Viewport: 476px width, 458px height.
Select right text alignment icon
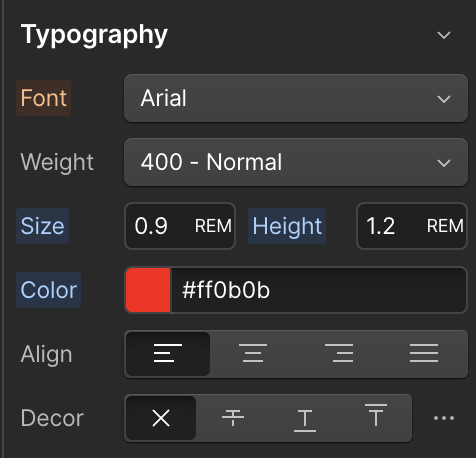pos(339,353)
